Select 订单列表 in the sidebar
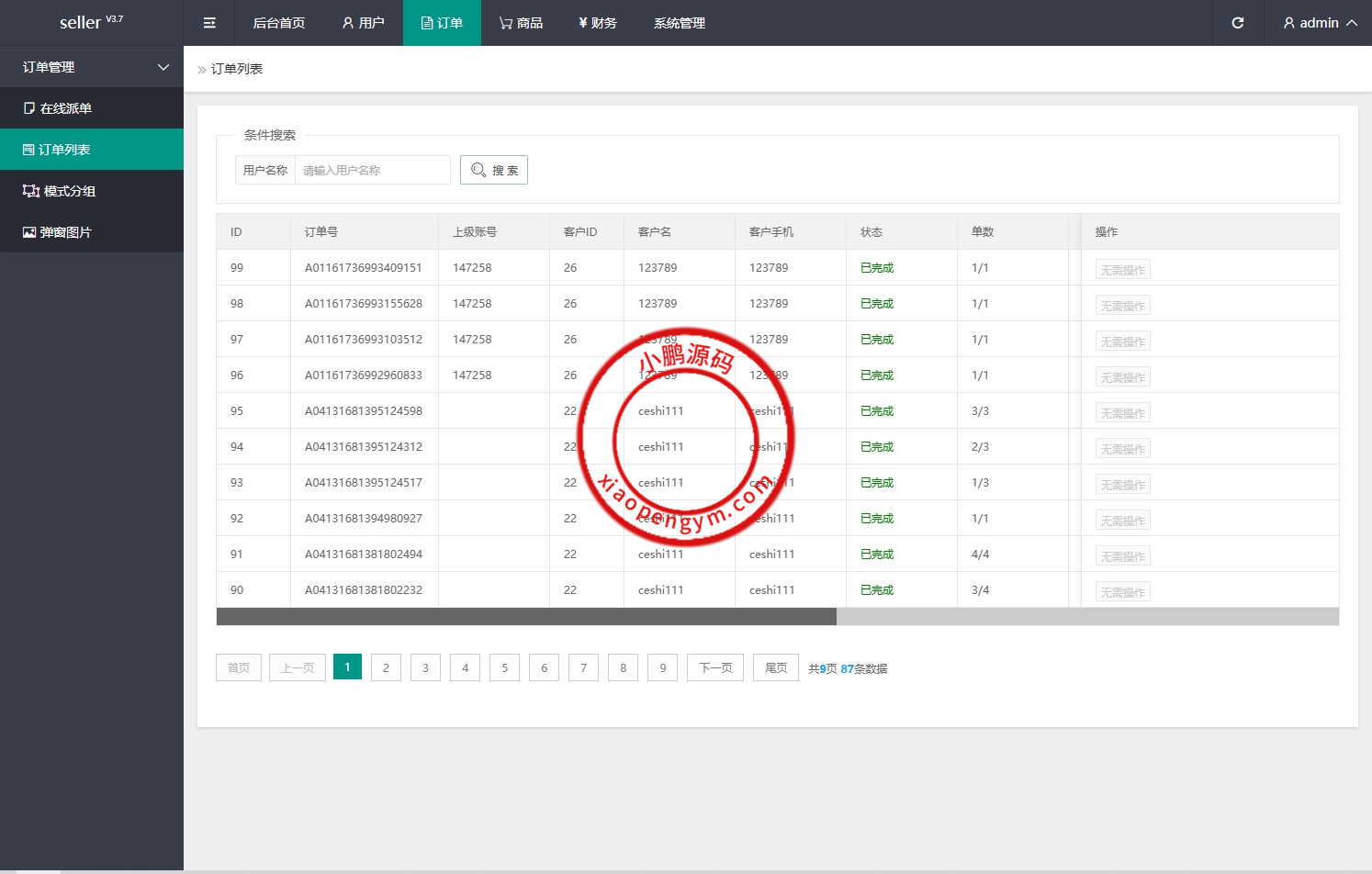 coord(92,150)
